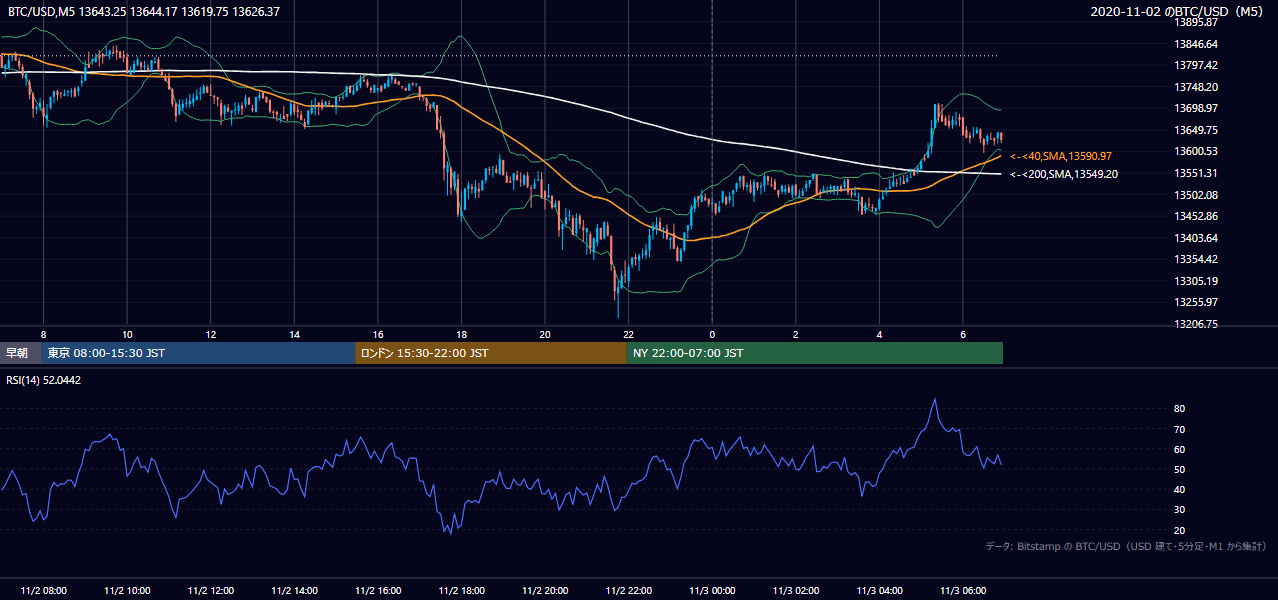The width and height of the screenshot is (1278, 600).
Task: Click hour label 14 under the price chart
Action: click(294, 334)
